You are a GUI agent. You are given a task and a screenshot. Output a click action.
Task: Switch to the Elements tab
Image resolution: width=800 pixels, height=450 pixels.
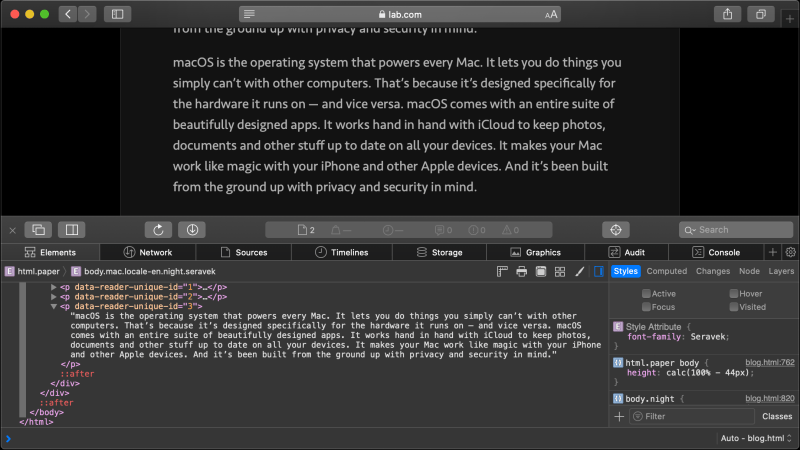click(x=50, y=252)
